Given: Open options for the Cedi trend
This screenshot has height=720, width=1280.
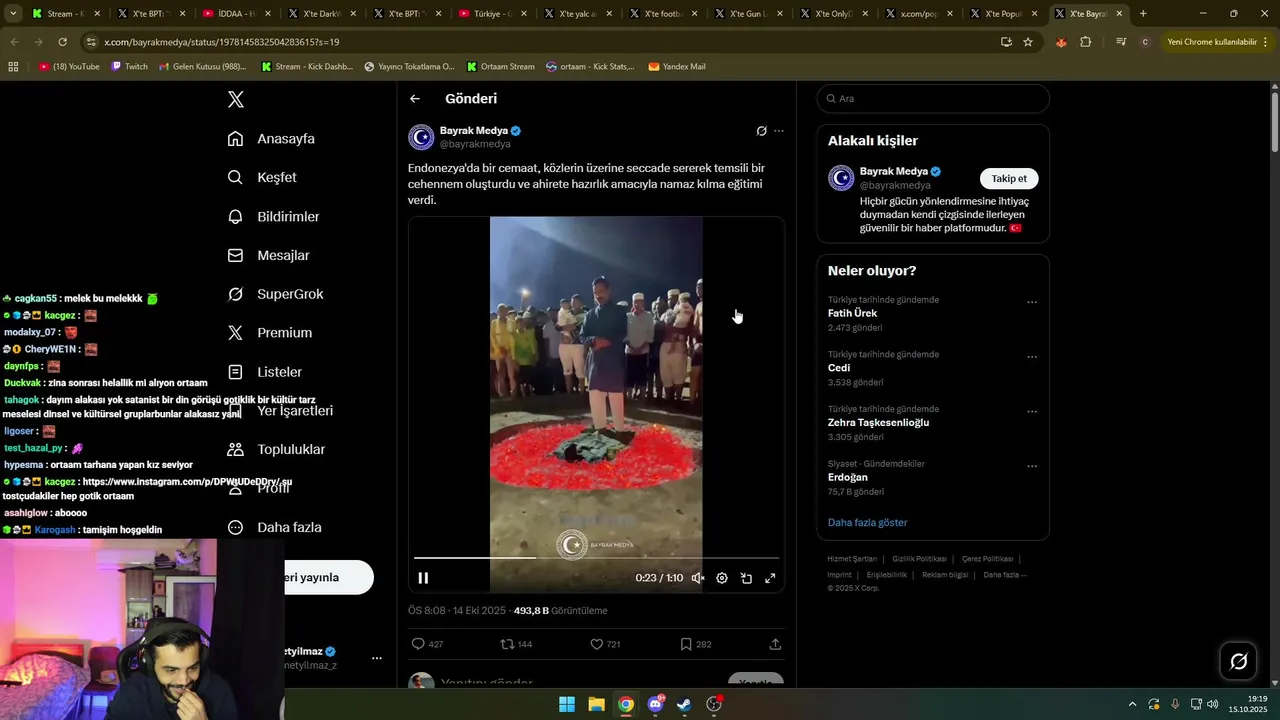Looking at the screenshot, I should point(1032,357).
